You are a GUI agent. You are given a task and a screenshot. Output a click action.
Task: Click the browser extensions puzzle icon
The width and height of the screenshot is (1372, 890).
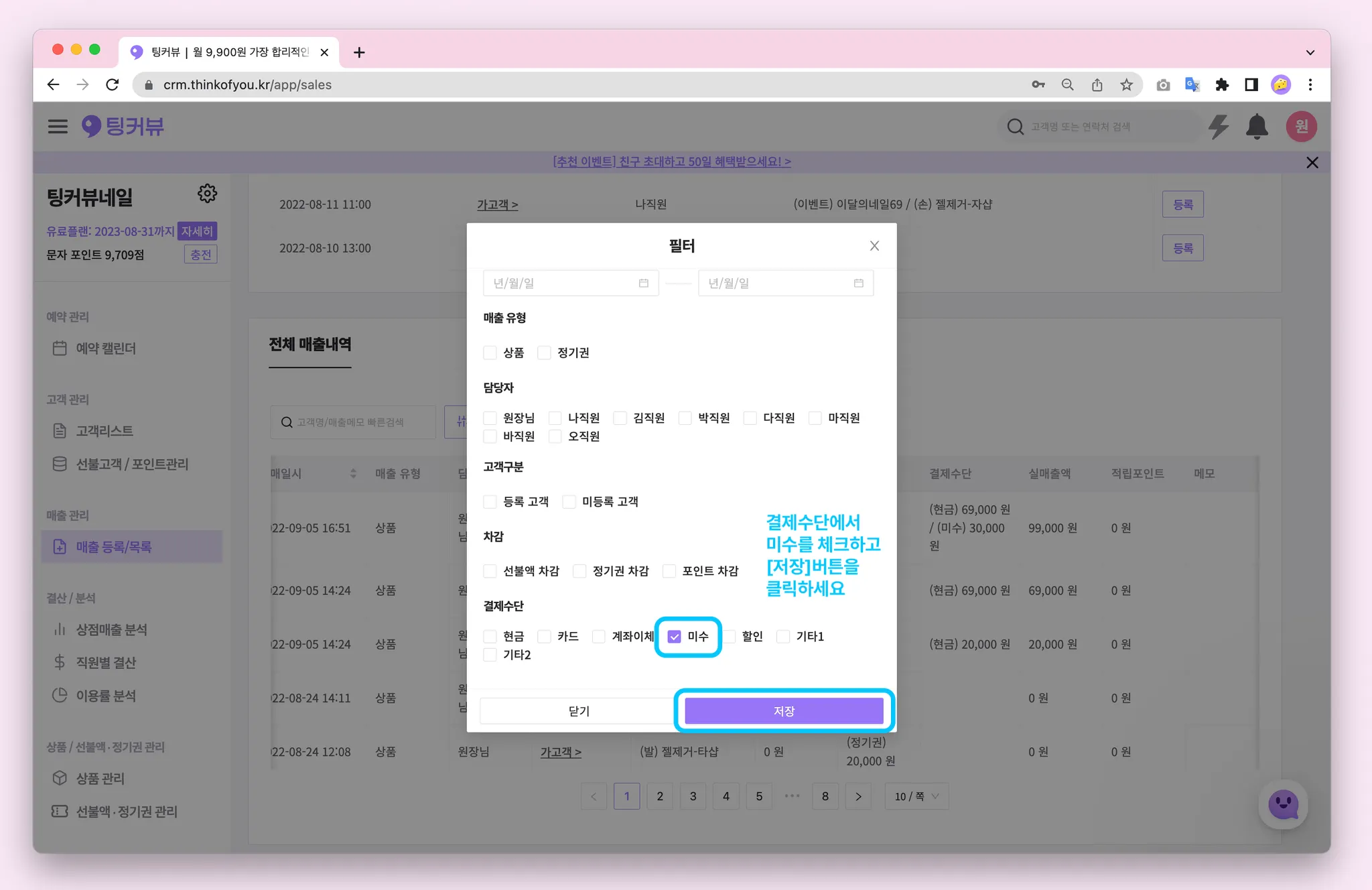(1222, 84)
